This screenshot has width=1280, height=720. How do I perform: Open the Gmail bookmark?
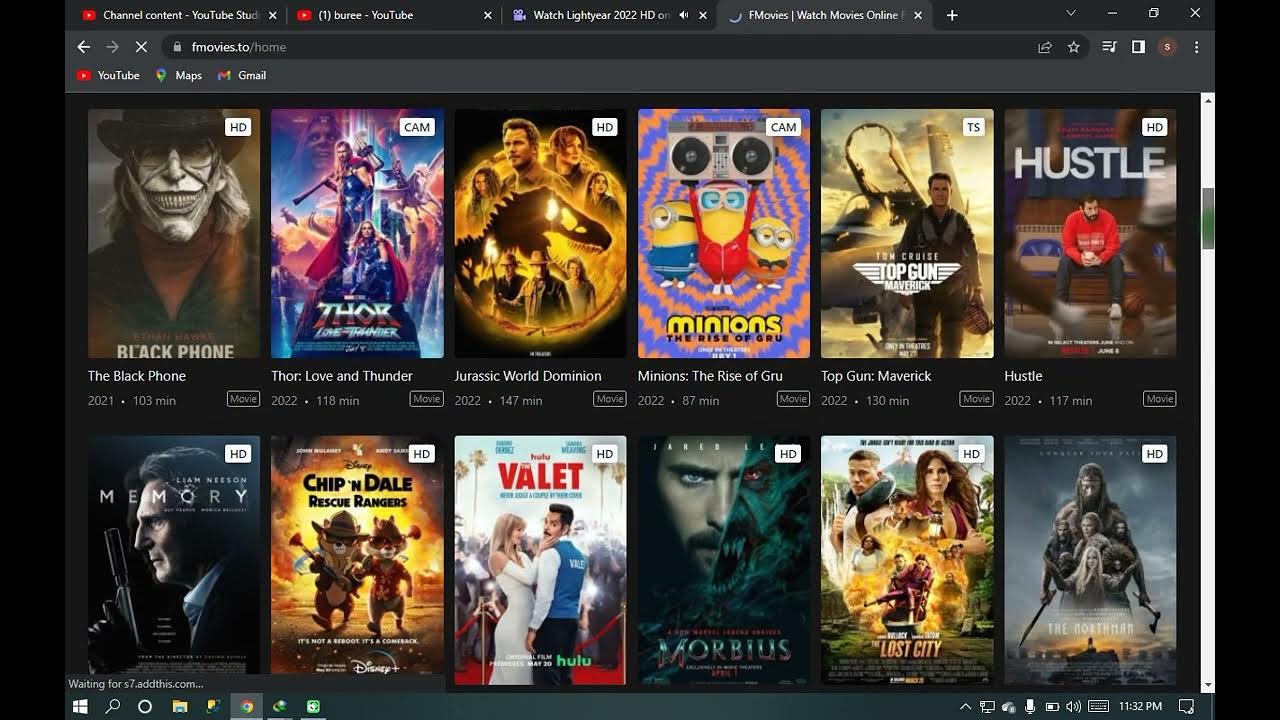tap(242, 75)
